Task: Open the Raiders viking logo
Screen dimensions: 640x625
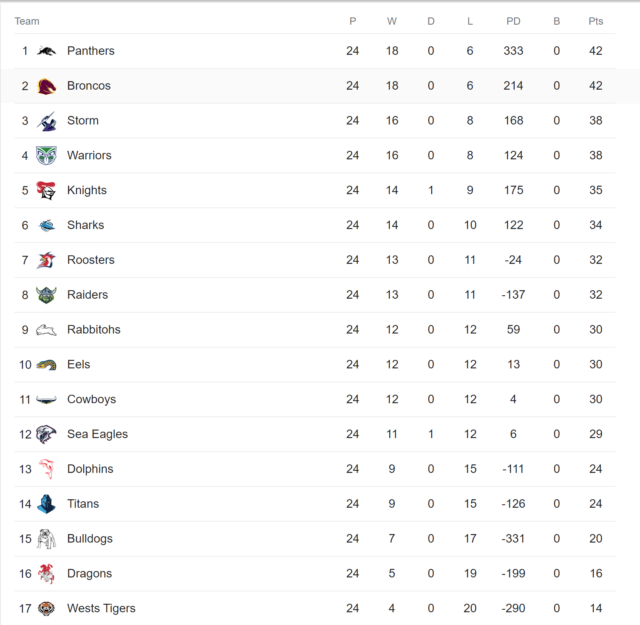Action: pos(46,295)
